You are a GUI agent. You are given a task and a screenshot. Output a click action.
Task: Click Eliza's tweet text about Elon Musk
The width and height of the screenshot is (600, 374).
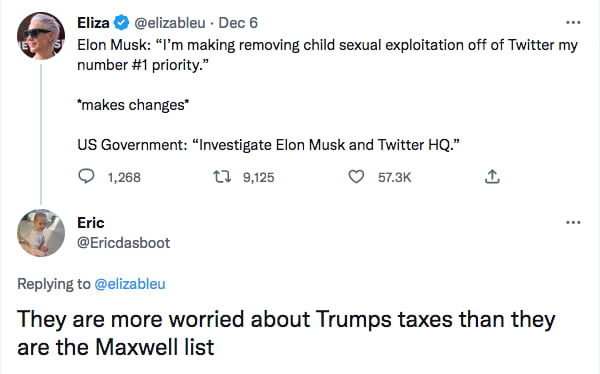pyautogui.click(x=327, y=95)
